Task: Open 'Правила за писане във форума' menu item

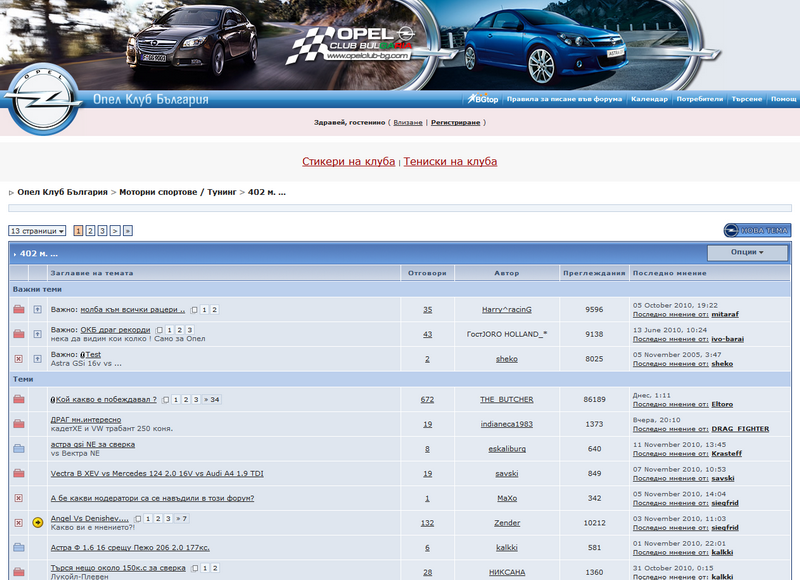Action: [x=564, y=99]
